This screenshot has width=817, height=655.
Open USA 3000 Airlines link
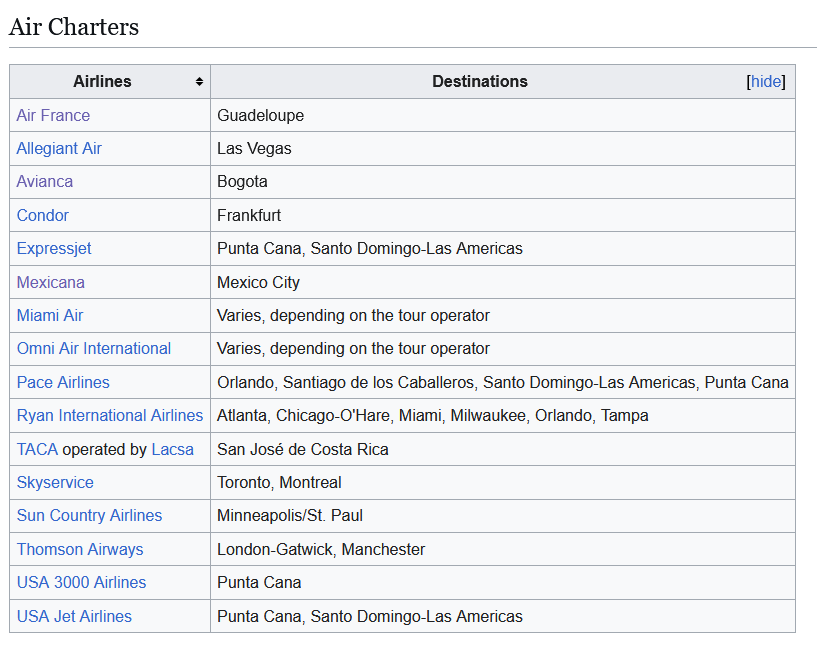pos(81,582)
